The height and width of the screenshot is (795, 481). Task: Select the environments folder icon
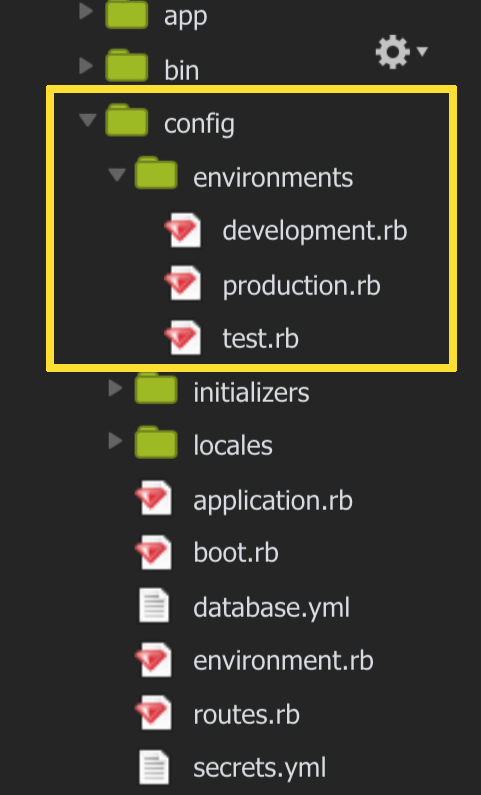tap(156, 173)
